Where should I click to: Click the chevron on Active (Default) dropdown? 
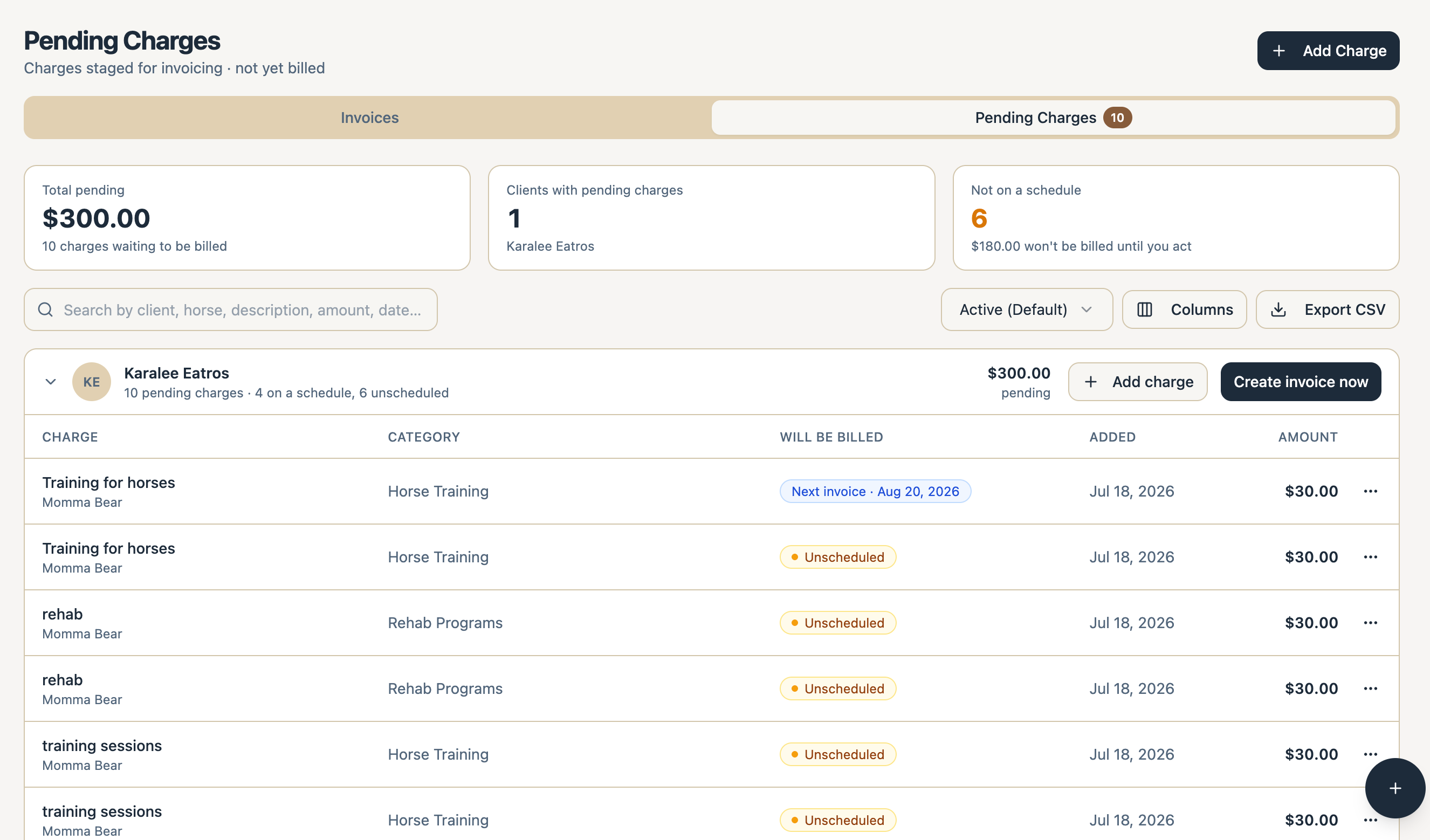(x=1086, y=309)
